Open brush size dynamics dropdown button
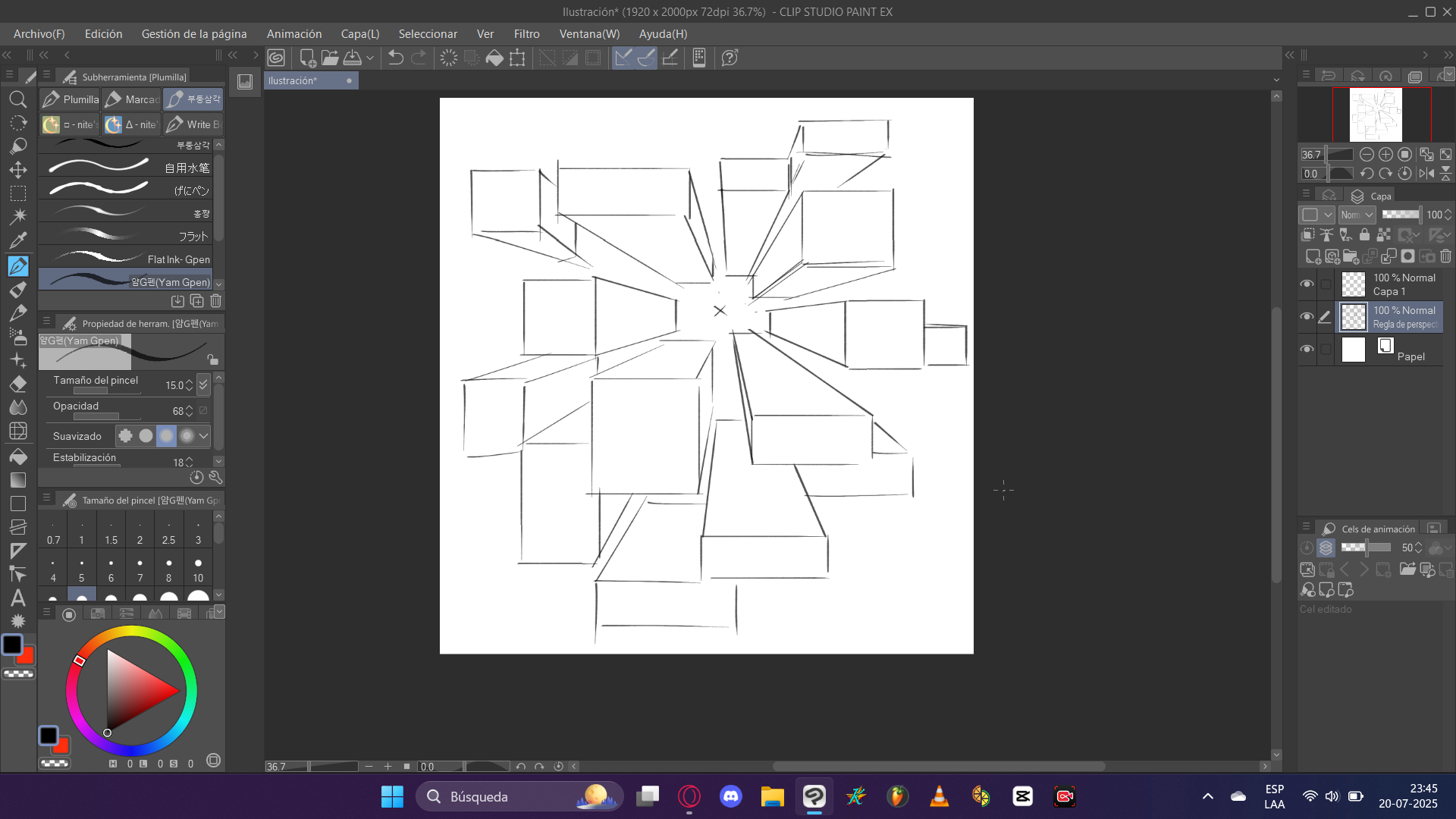Image resolution: width=1456 pixels, height=819 pixels. 203,384
